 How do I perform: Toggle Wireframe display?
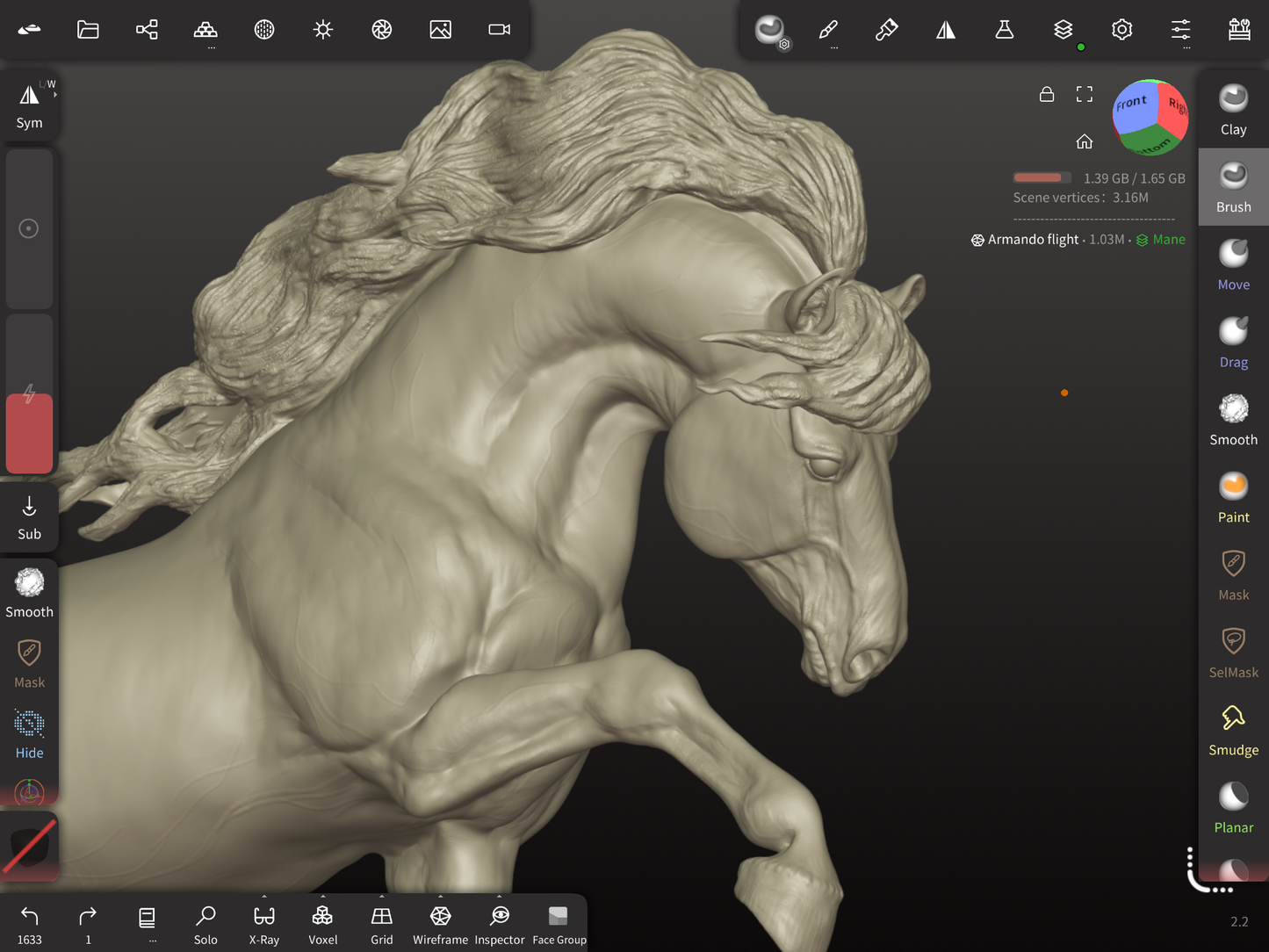[440, 924]
